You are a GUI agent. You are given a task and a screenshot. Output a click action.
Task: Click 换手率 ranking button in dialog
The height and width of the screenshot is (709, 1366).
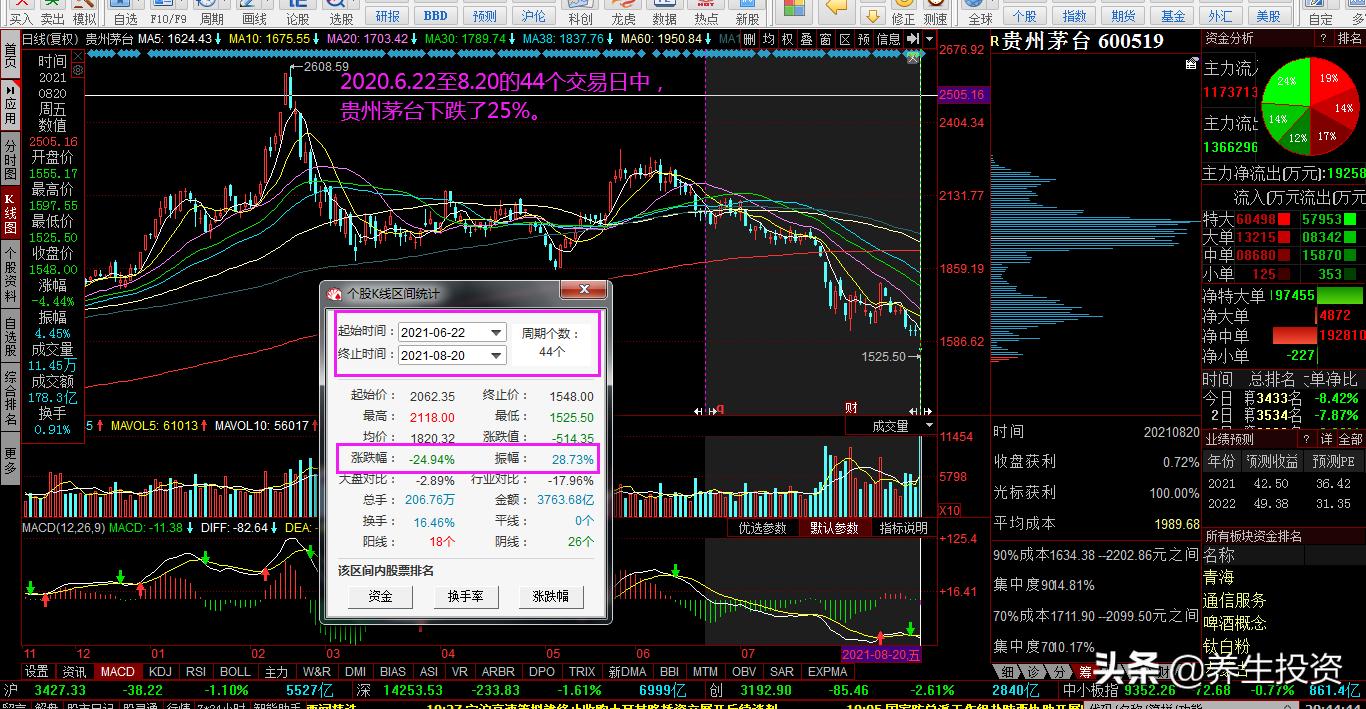466,596
